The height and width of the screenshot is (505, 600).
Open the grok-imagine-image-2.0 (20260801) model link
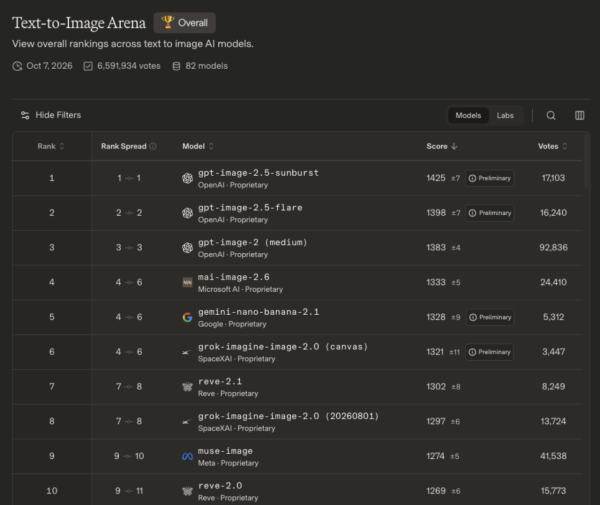coord(288,416)
